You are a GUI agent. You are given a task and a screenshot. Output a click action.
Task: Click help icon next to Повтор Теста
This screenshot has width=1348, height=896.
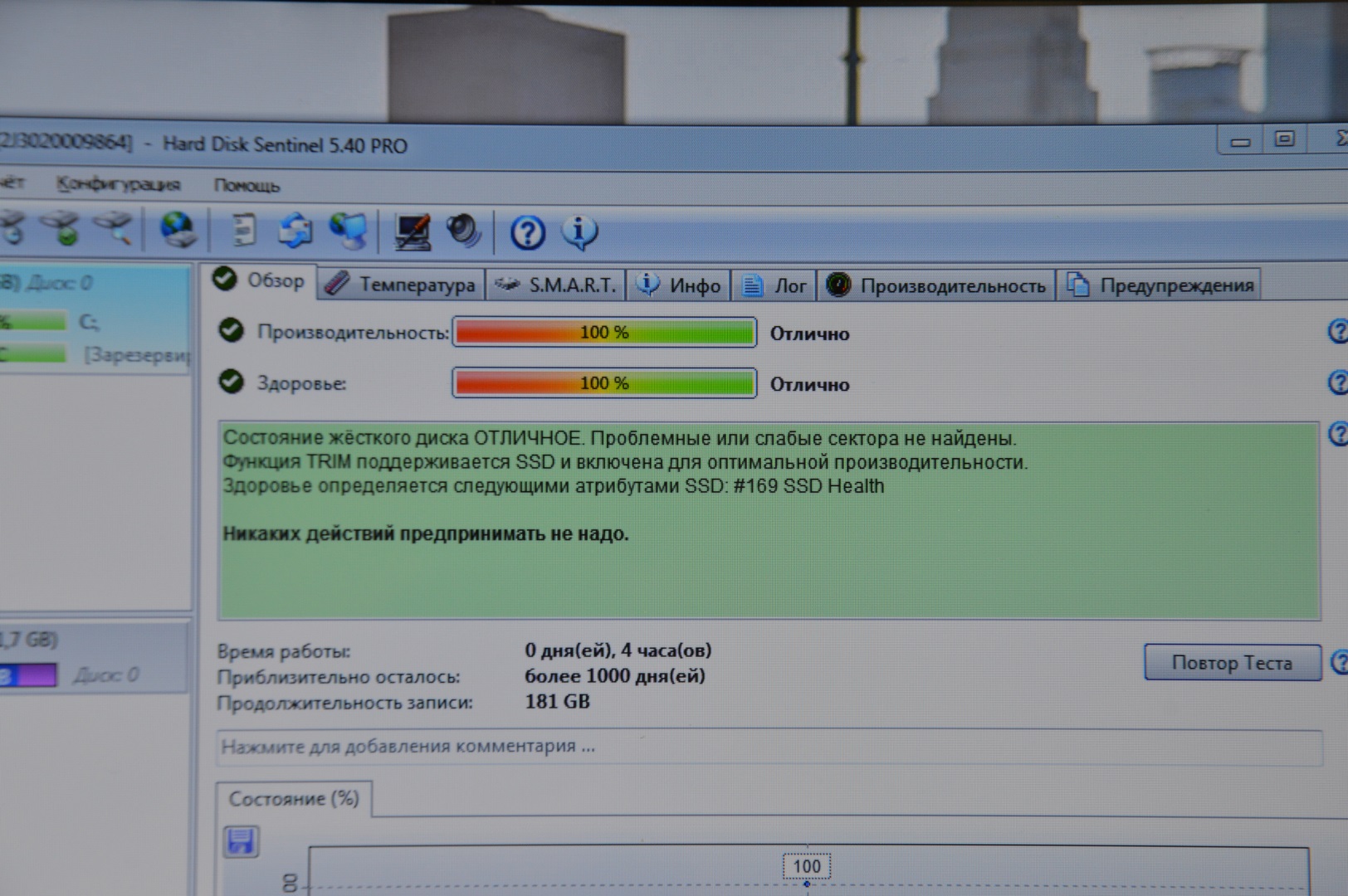coord(1338,662)
